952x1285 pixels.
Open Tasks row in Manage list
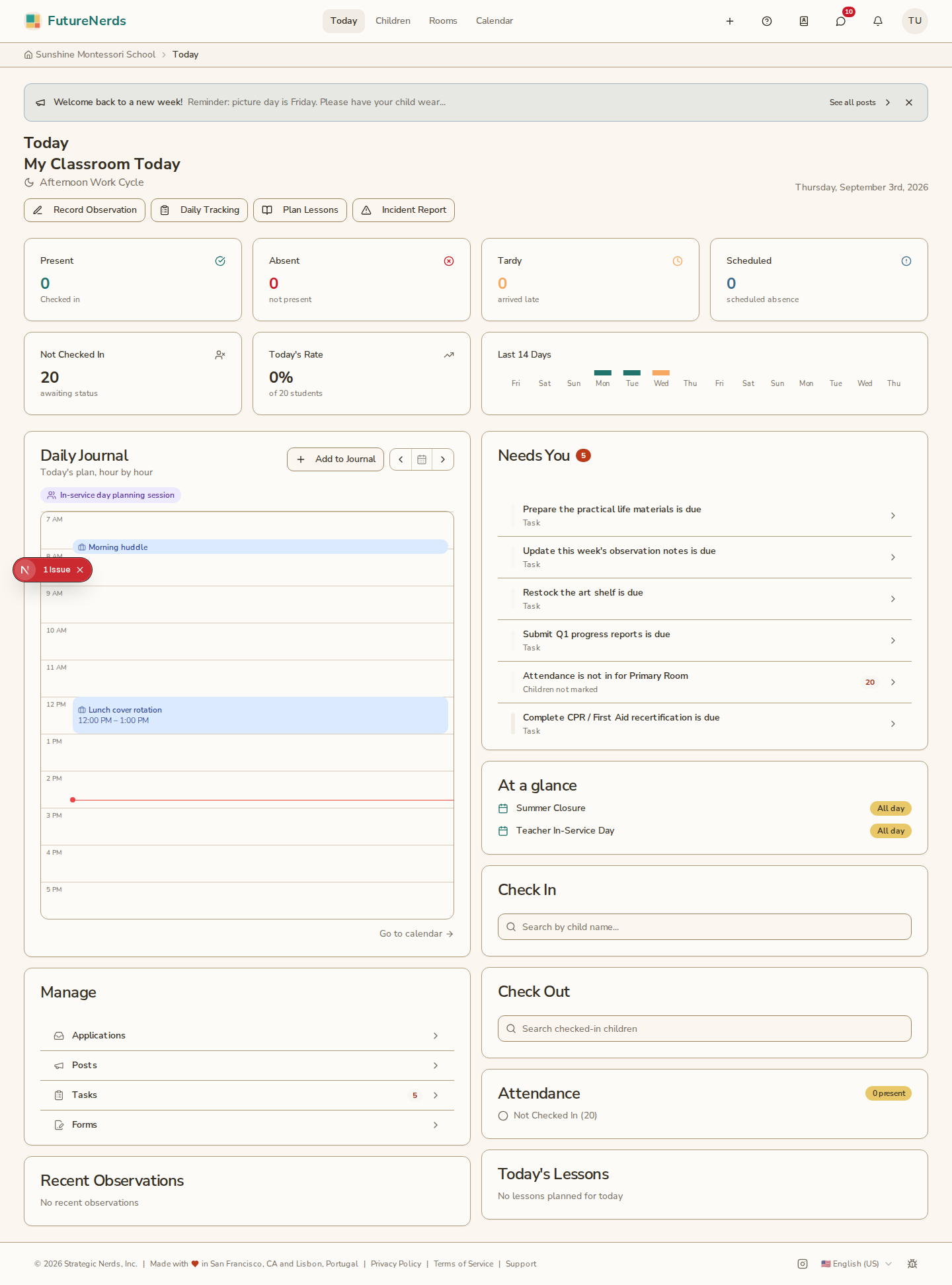point(247,1095)
